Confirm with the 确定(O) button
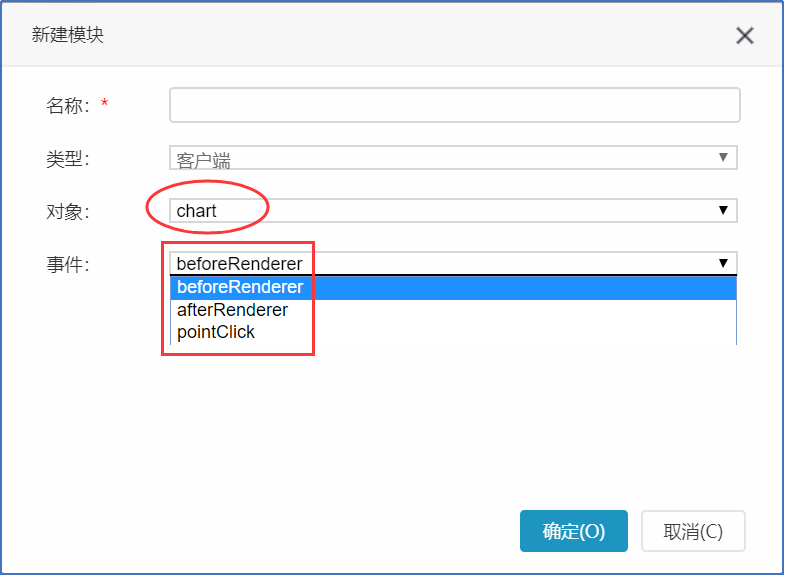The image size is (785, 576). click(x=574, y=531)
